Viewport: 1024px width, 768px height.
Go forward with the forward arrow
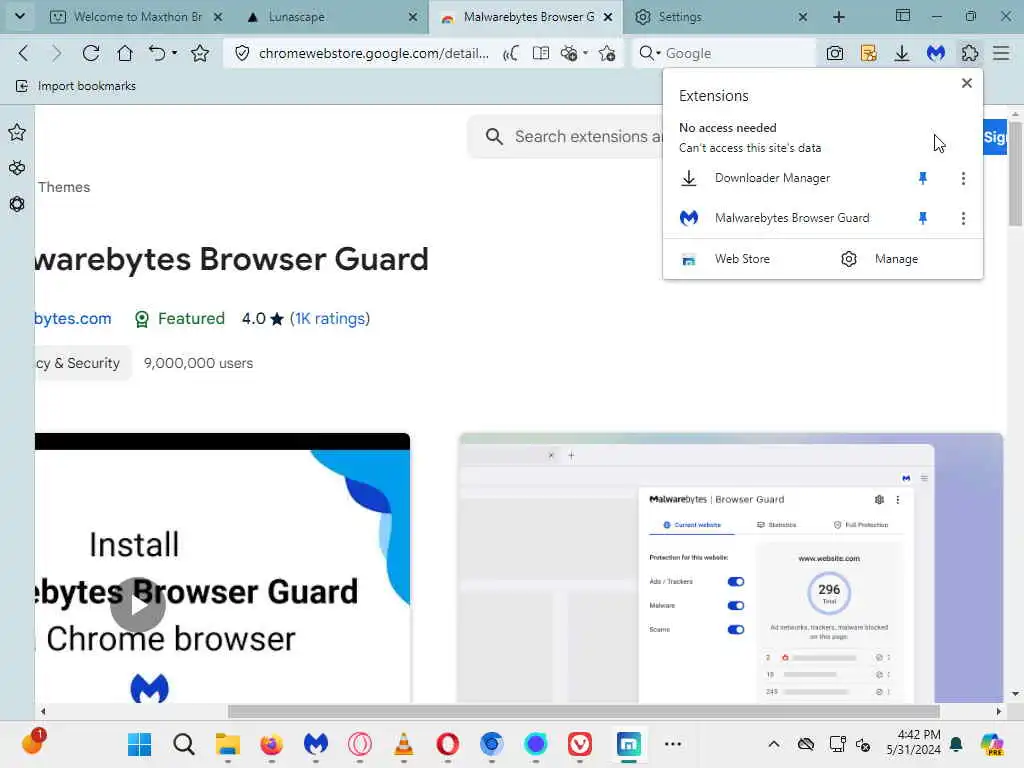56,54
